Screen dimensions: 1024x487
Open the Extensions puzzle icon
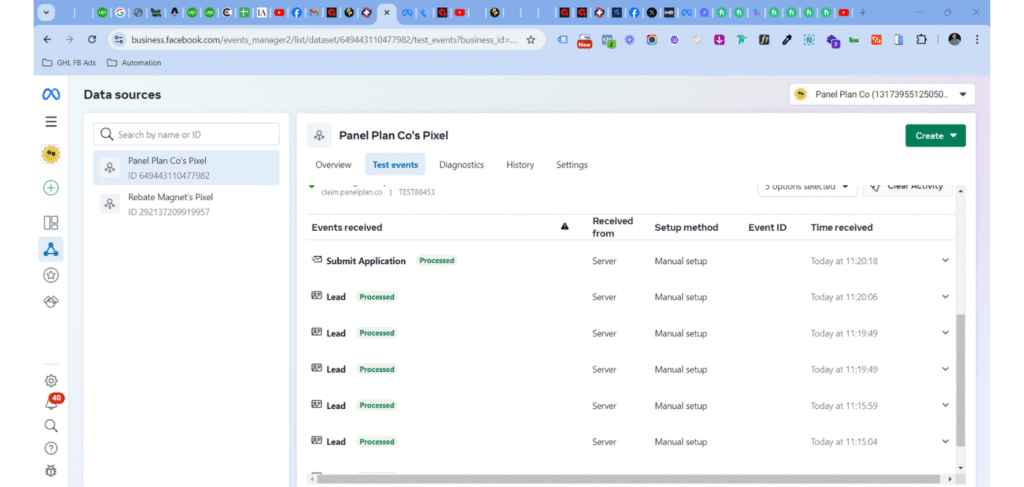921,40
